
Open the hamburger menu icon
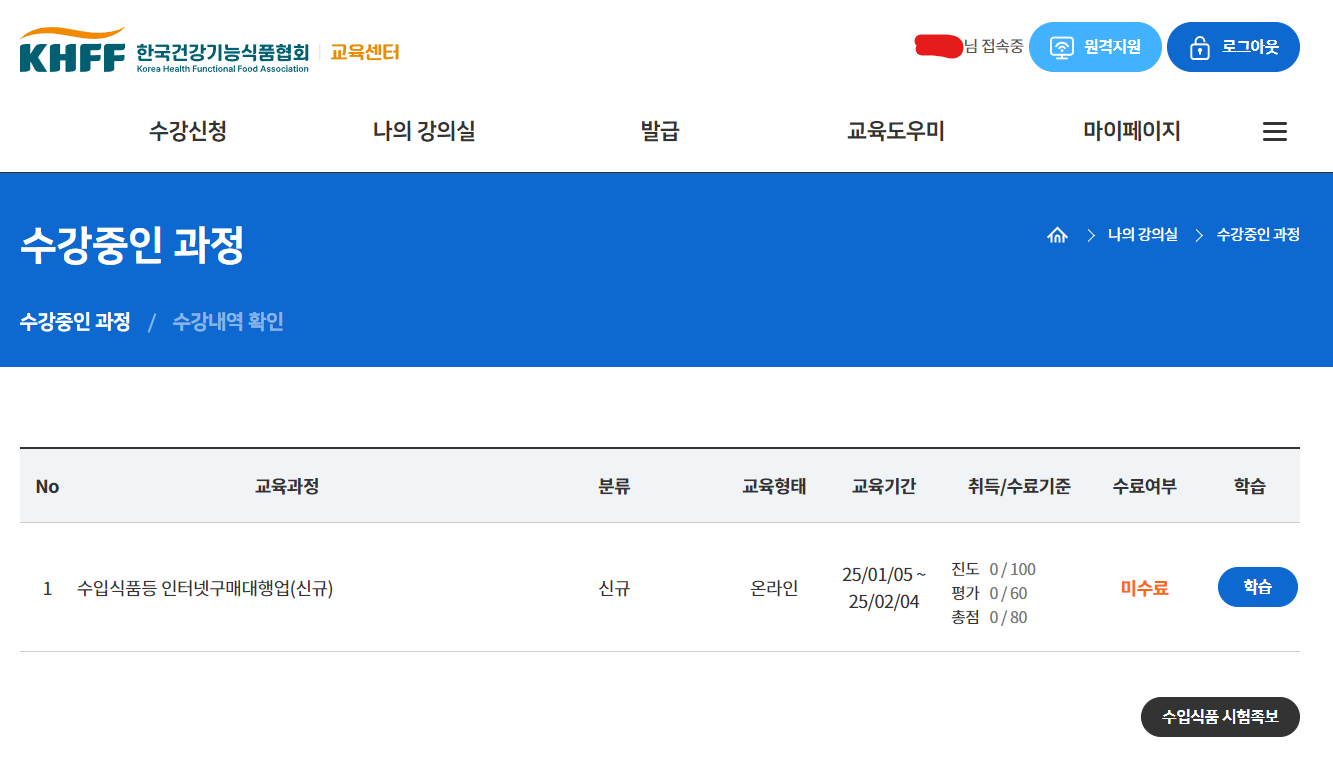tap(1275, 130)
